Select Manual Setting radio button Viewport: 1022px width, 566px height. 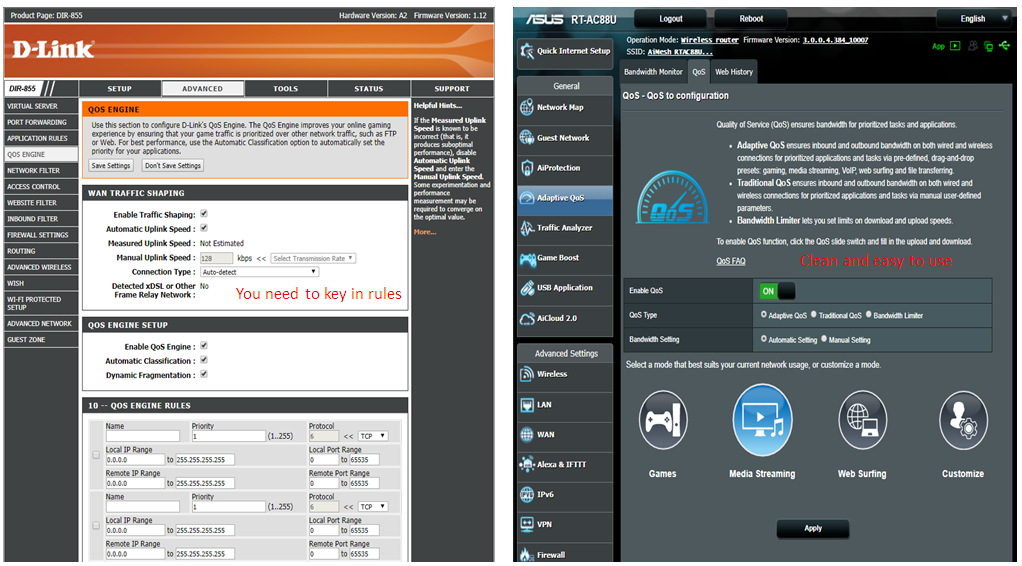pyautogui.click(x=824, y=339)
